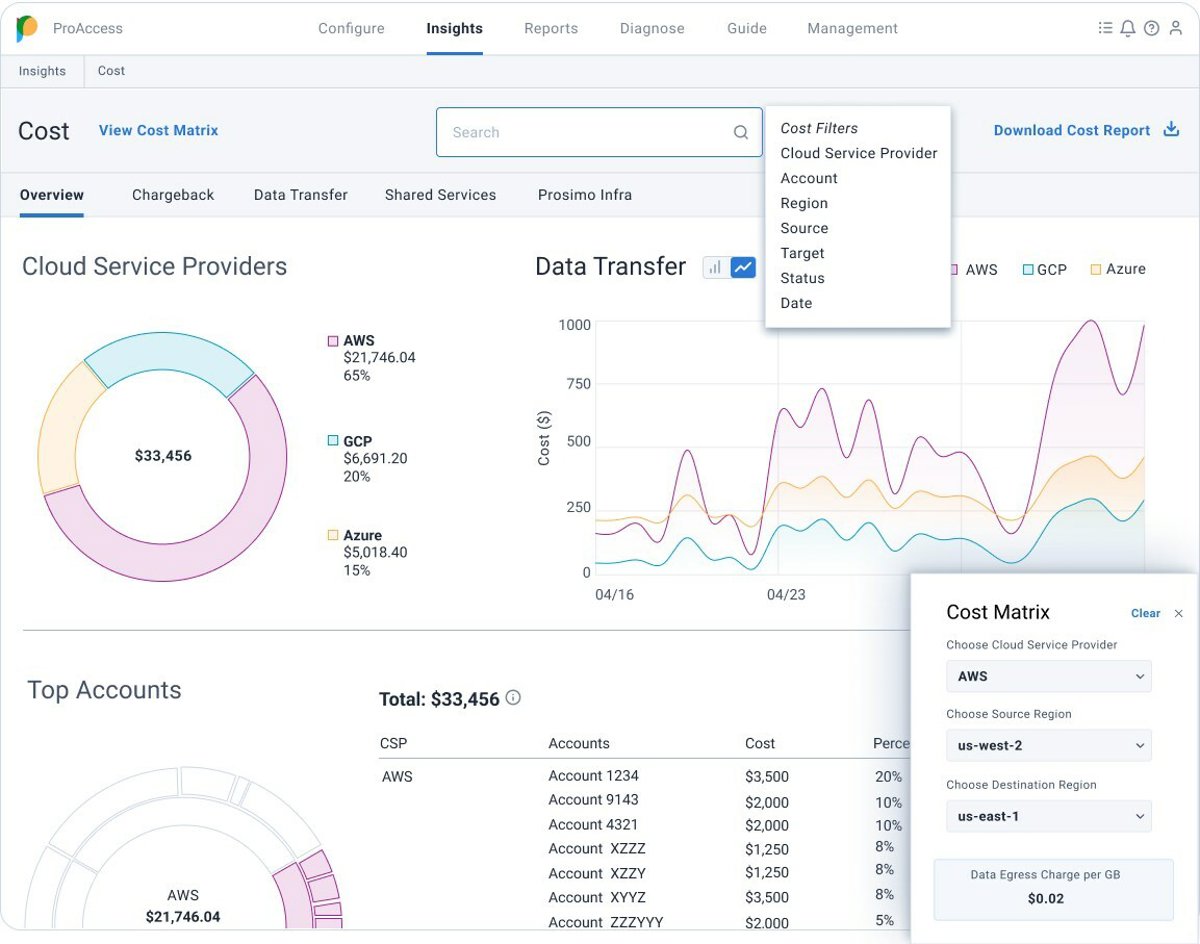Click the search magnifier icon

pos(741,132)
